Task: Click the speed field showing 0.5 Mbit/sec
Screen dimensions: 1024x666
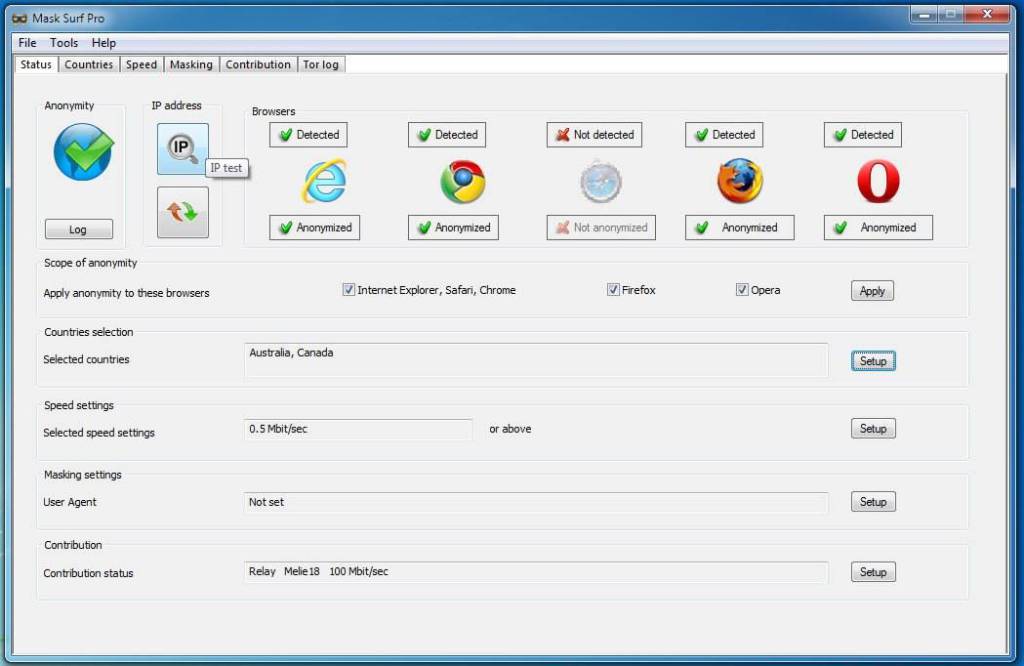Action: 359,429
